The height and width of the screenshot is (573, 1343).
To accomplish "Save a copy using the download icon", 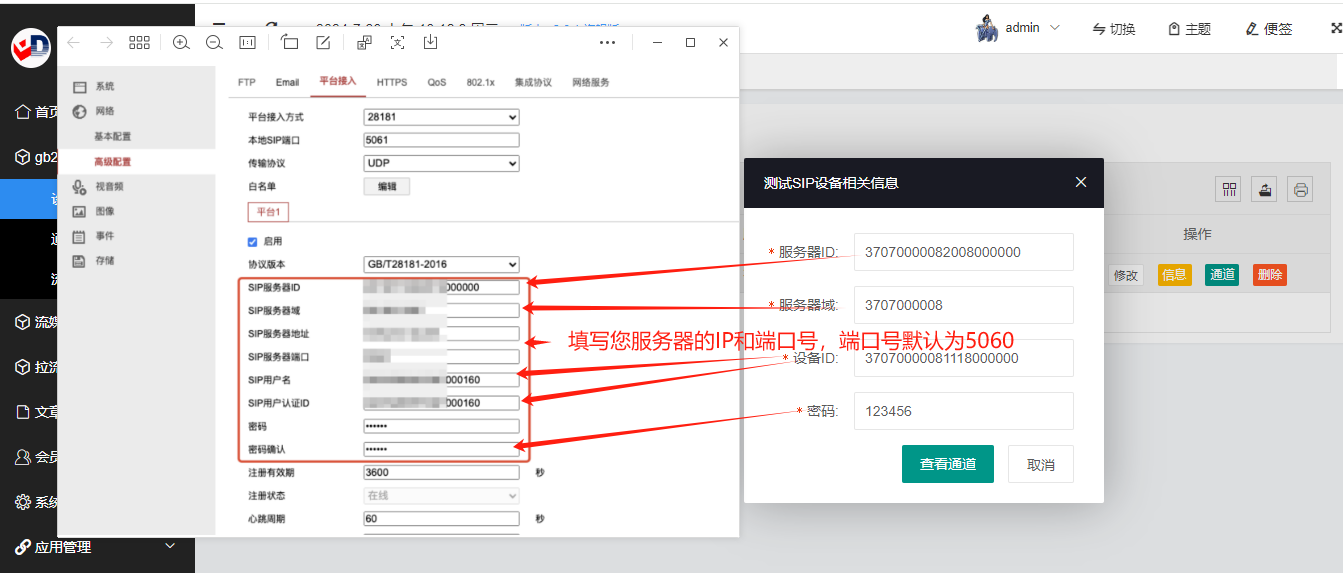I will [431, 42].
